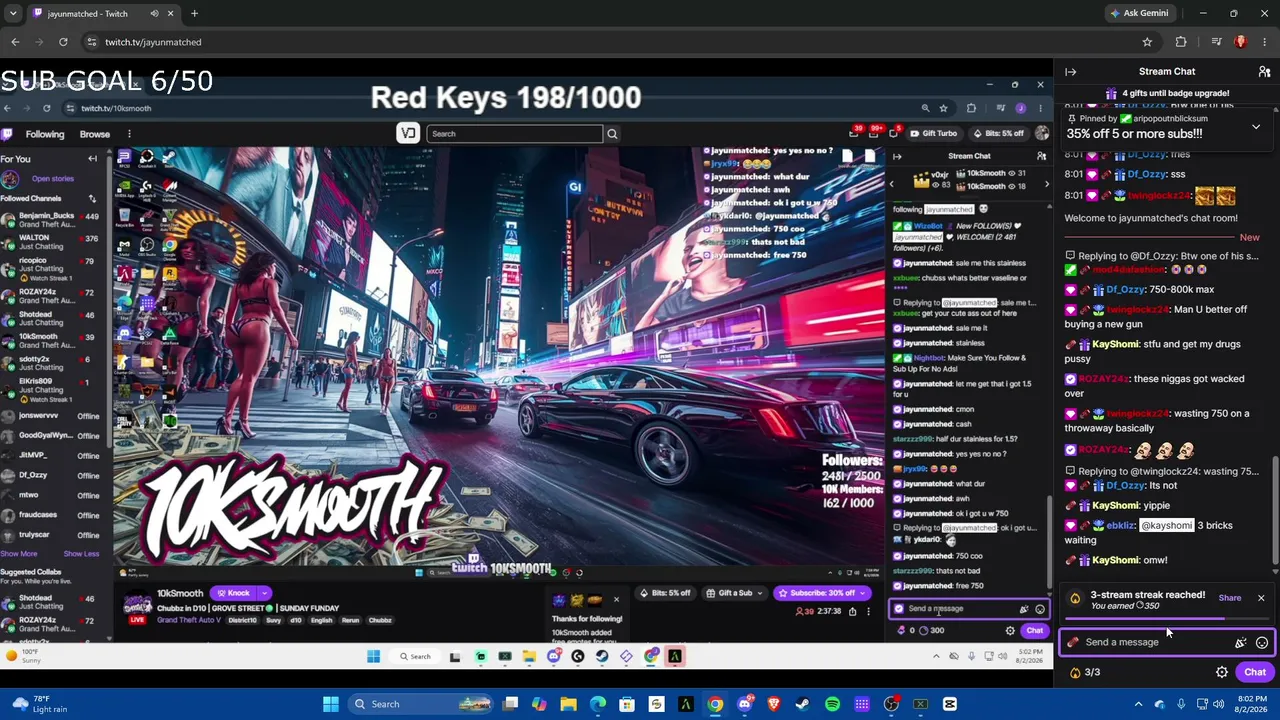Open Following in the streamed Twitch window
Image resolution: width=1280 pixels, height=720 pixels.
point(45,134)
